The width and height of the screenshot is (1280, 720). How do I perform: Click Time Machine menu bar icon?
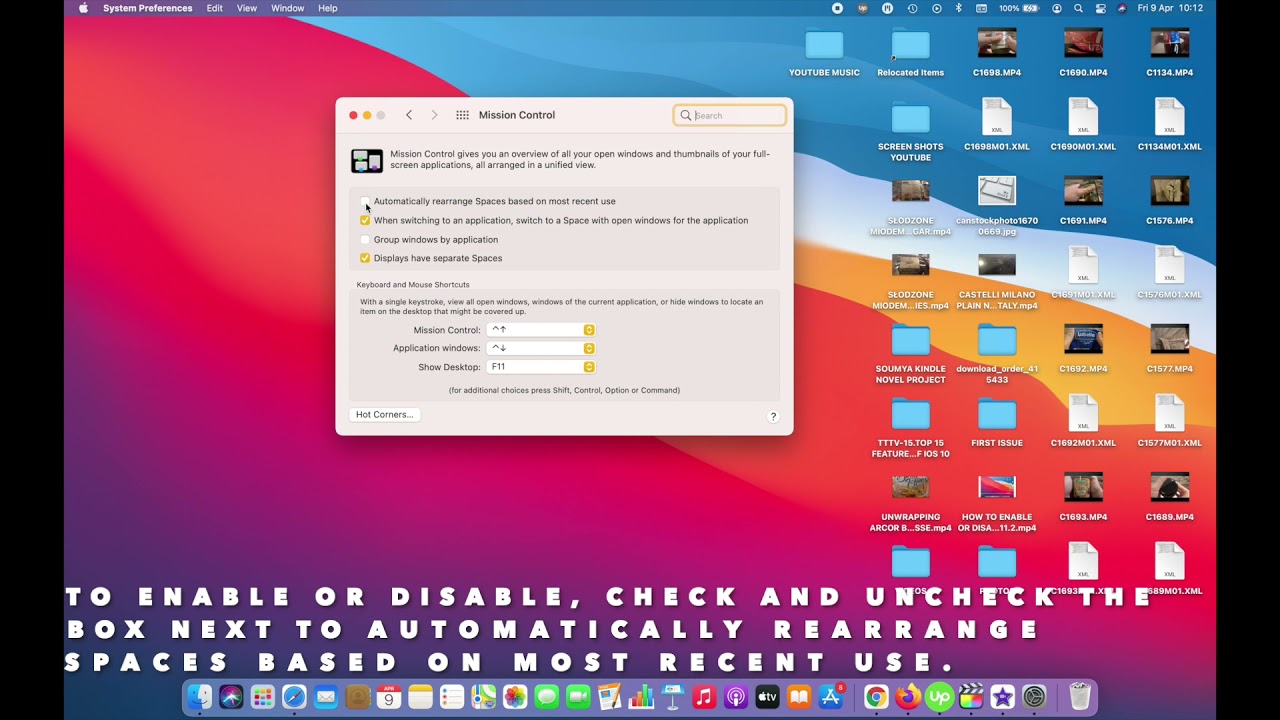[912, 8]
